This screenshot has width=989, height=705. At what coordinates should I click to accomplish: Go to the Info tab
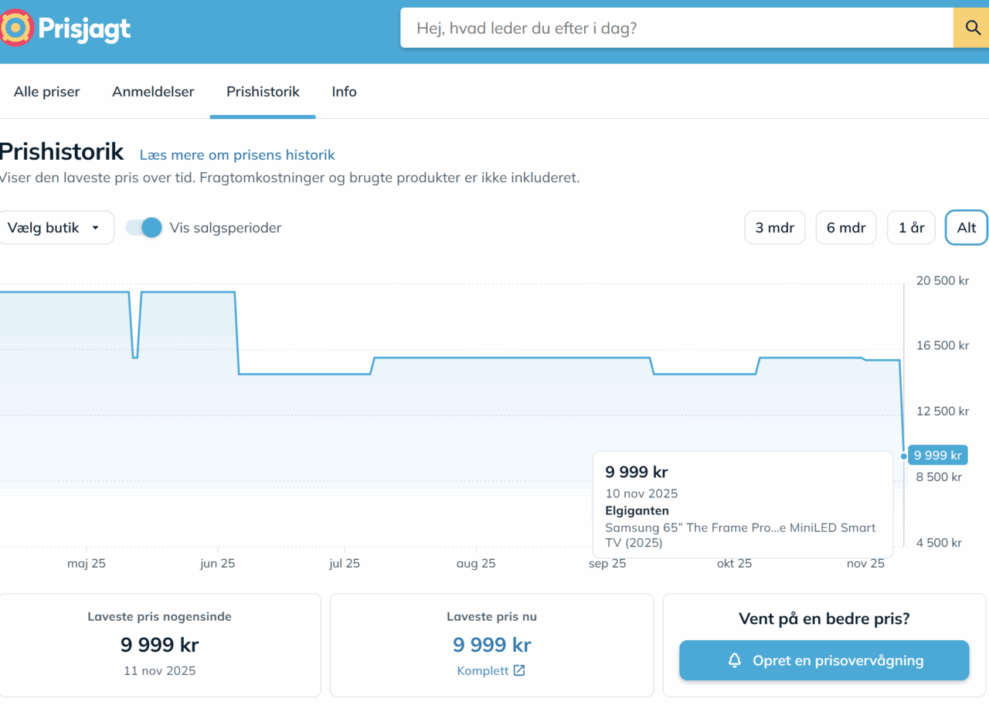[344, 92]
